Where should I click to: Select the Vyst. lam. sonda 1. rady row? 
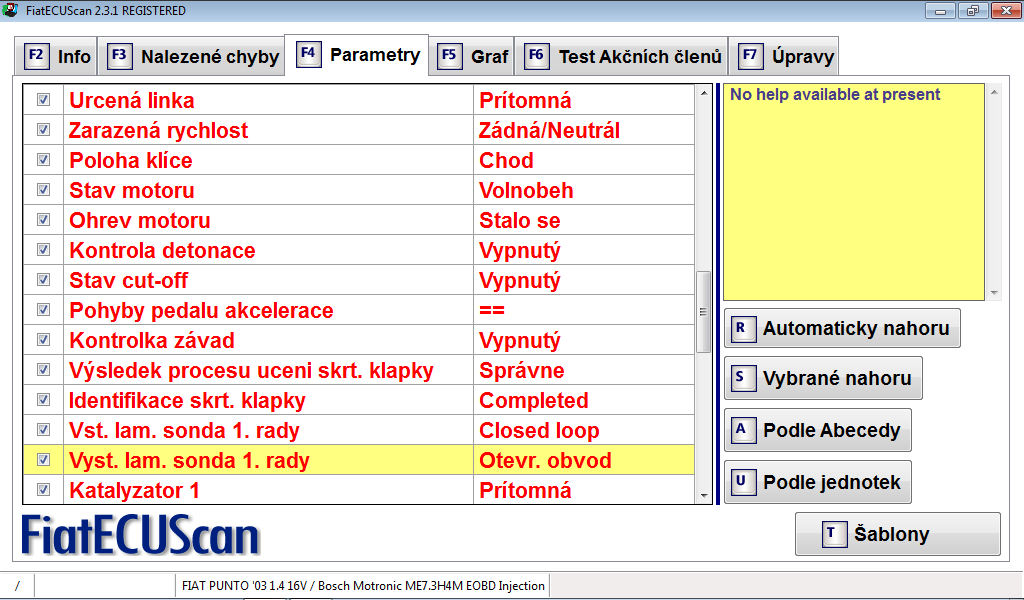pyautogui.click(x=189, y=461)
